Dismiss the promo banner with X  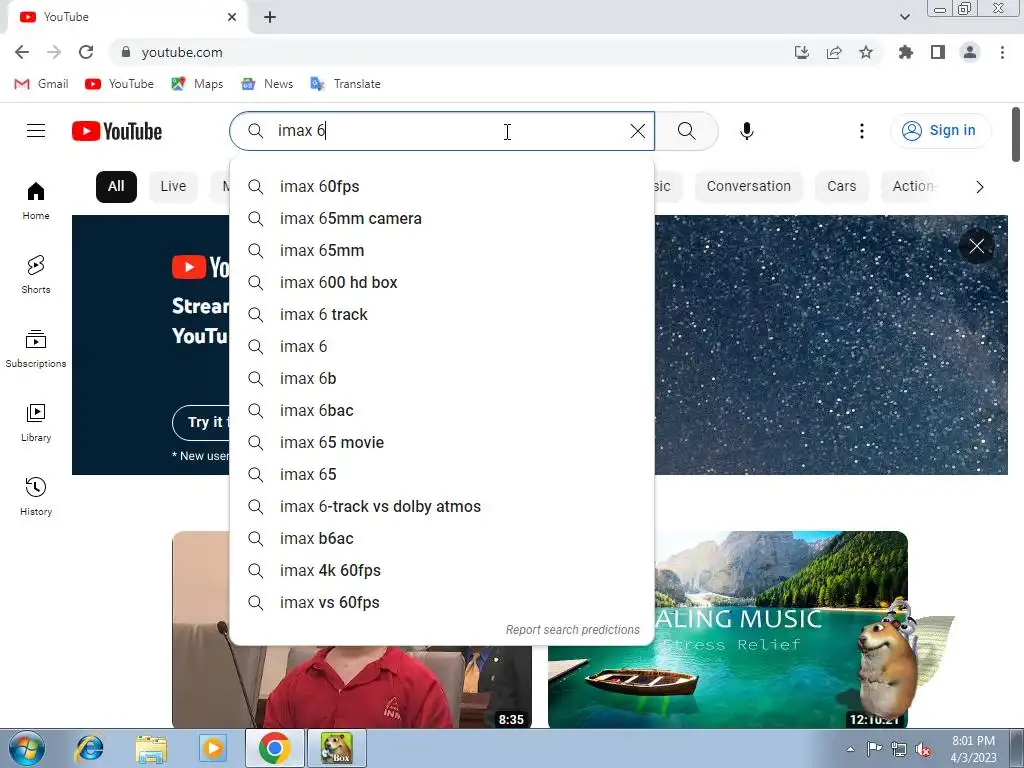click(976, 246)
